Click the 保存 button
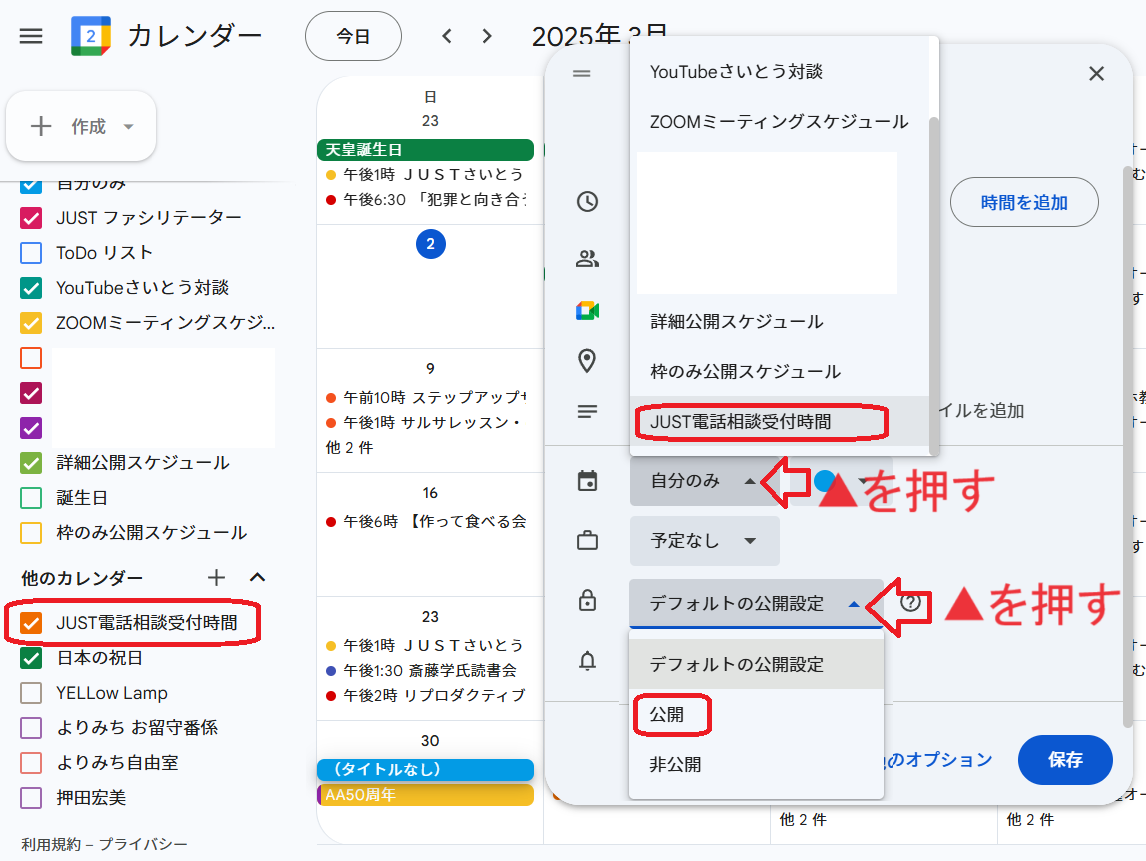 (1064, 760)
